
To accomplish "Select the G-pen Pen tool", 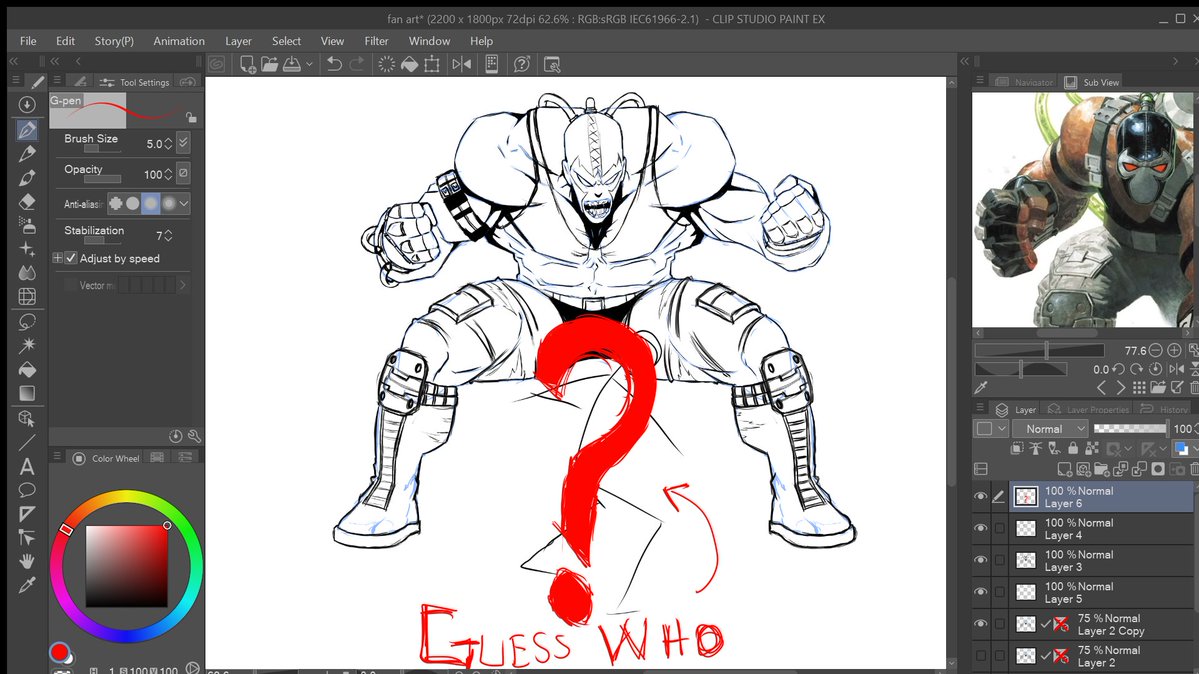I will pyautogui.click(x=27, y=129).
